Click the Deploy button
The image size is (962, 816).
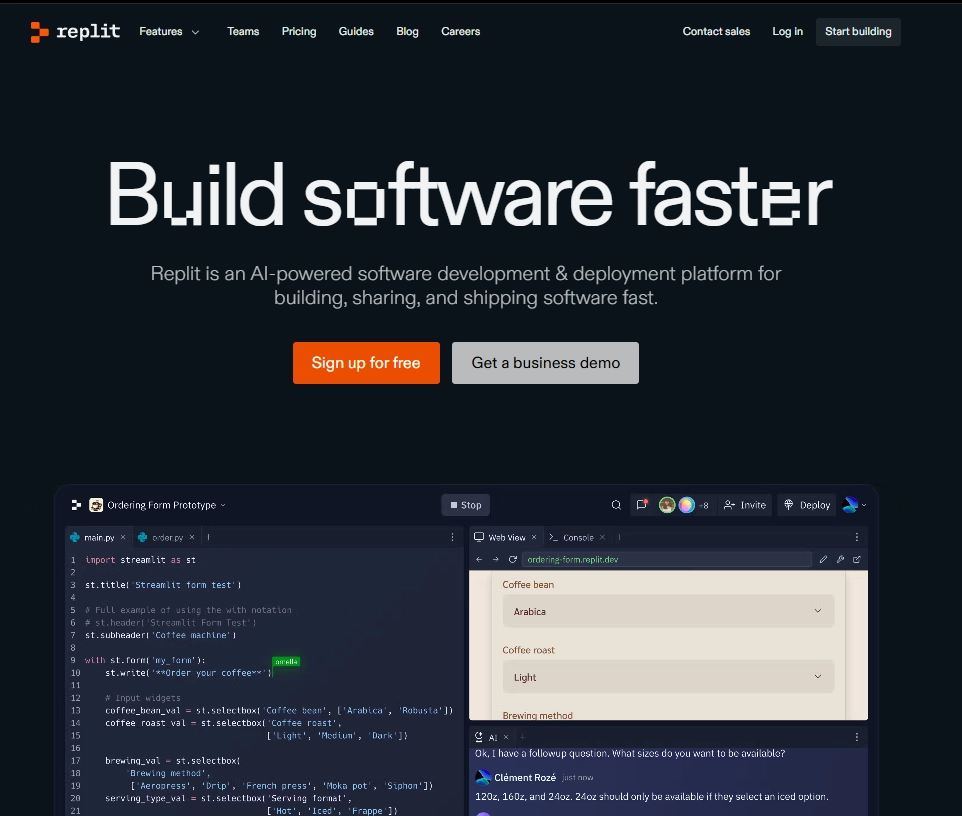pyautogui.click(x=807, y=505)
